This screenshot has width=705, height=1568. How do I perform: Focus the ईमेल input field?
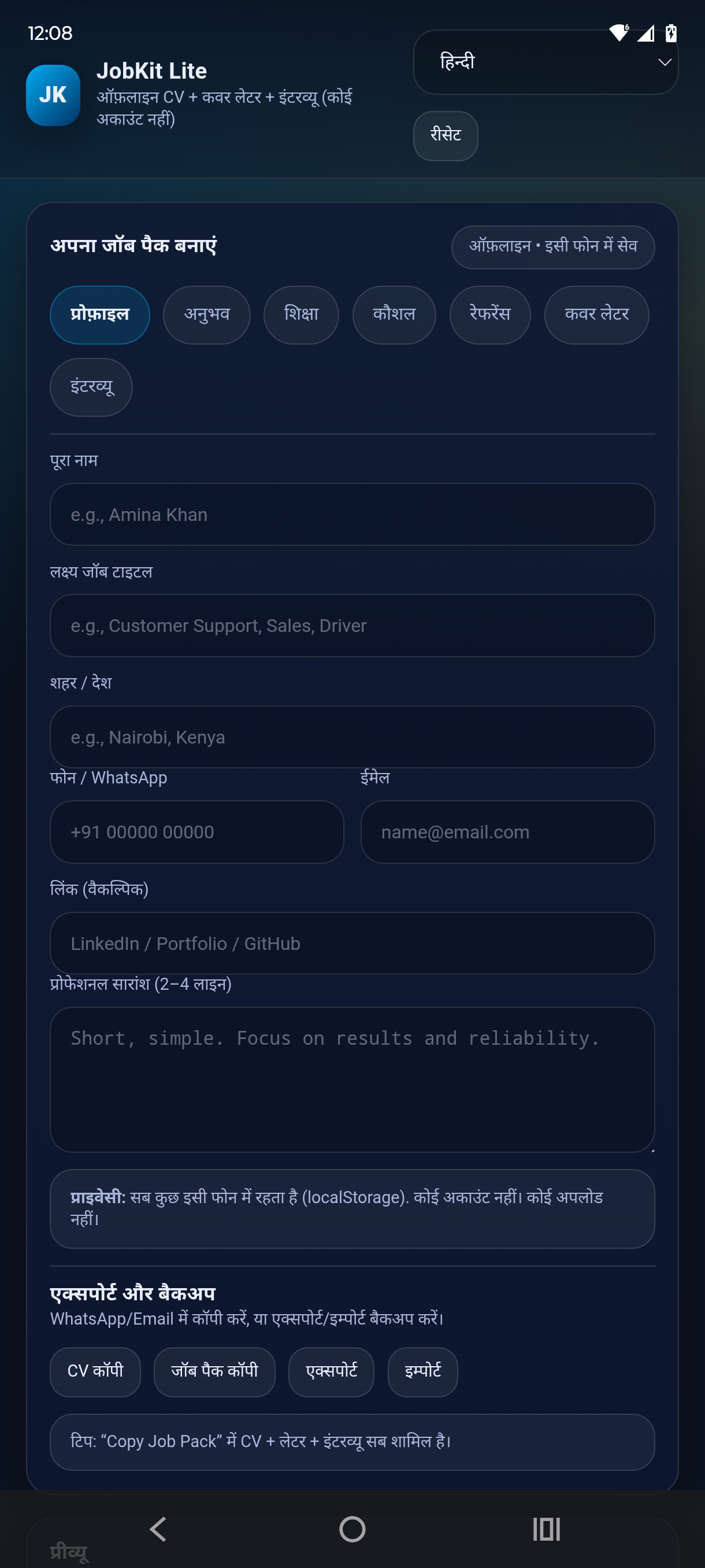[x=507, y=832]
